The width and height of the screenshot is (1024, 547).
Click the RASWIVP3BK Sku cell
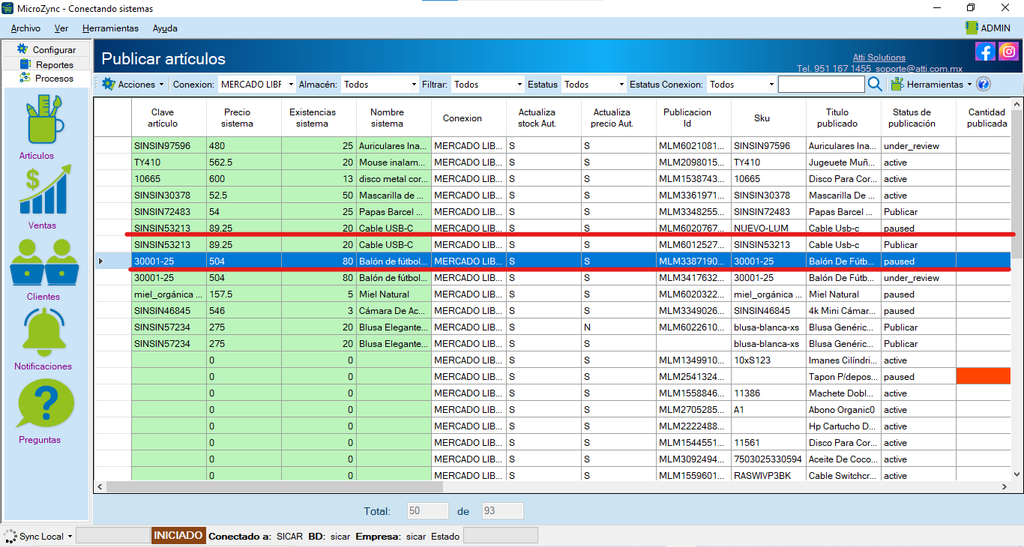[769, 475]
